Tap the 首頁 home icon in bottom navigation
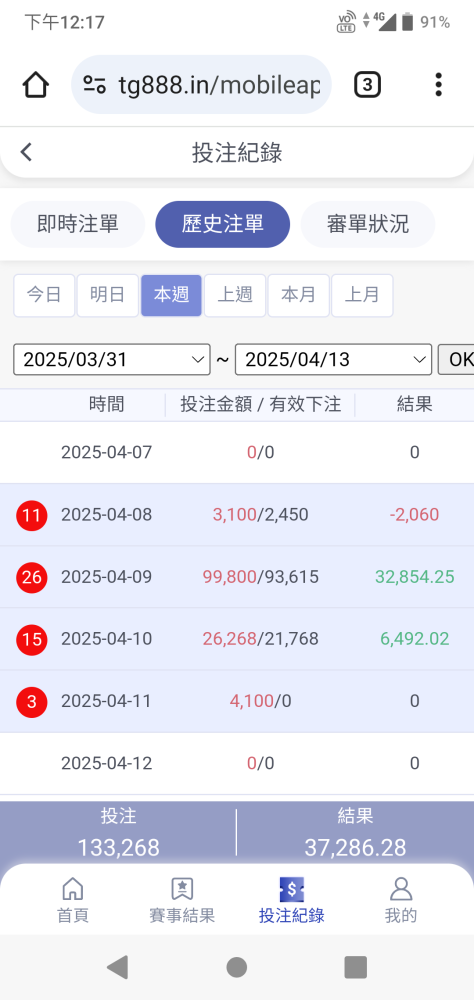The height and width of the screenshot is (1000, 474). [x=72, y=888]
